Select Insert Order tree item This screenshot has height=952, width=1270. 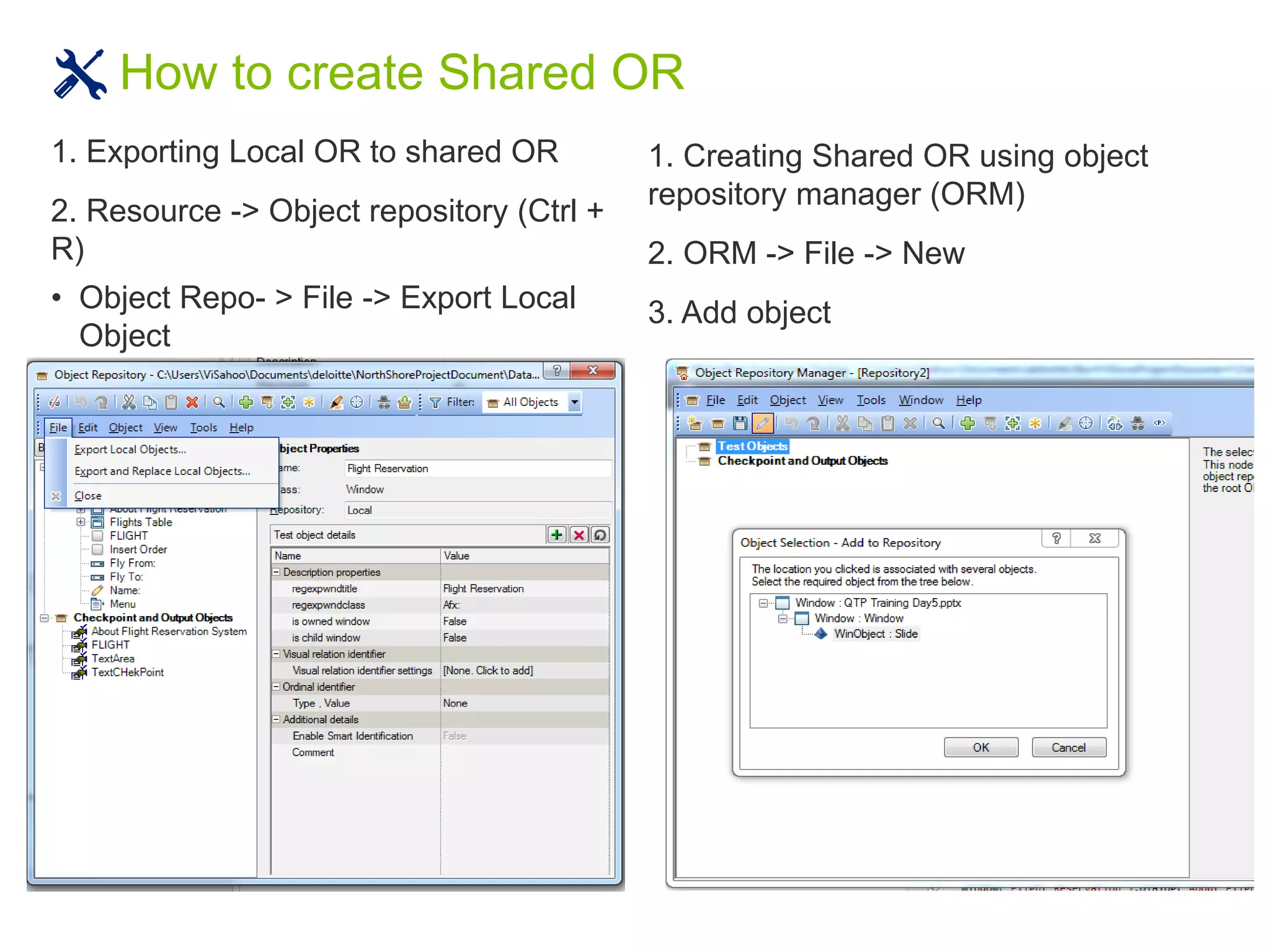coord(138,549)
